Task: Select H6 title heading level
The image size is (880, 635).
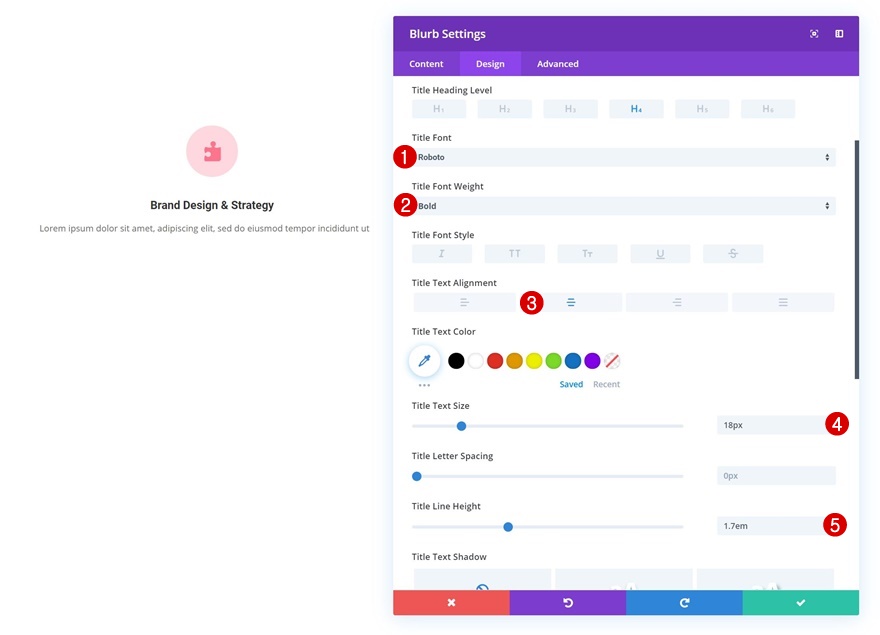Action: click(768, 109)
